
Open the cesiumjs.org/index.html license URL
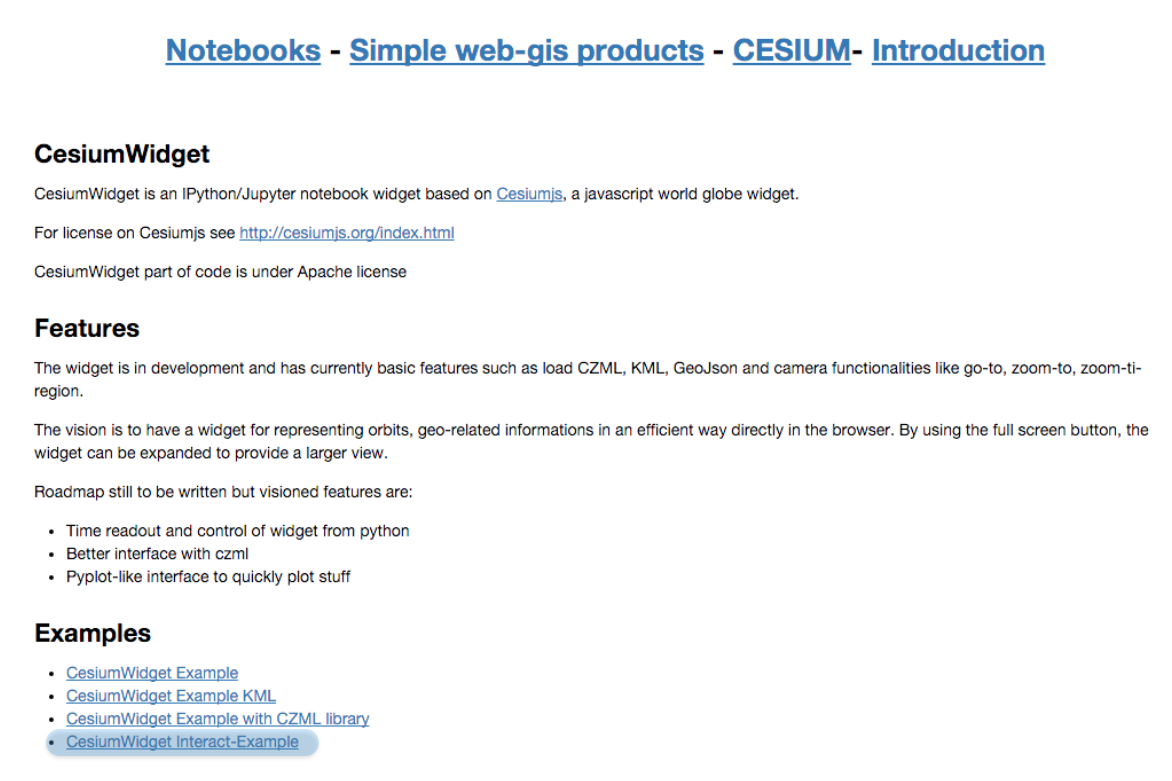pos(347,233)
